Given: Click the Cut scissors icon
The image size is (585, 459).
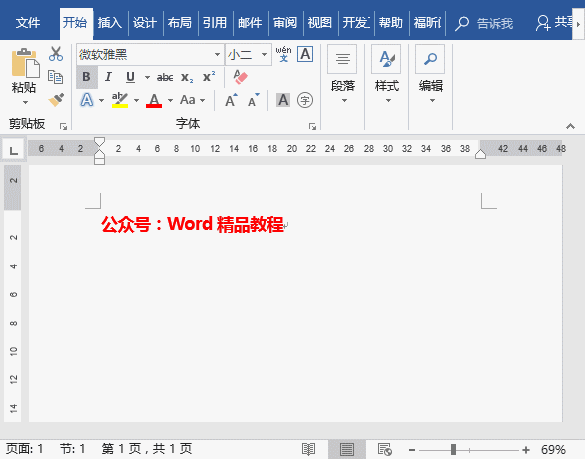Looking at the screenshot, I should [56, 54].
